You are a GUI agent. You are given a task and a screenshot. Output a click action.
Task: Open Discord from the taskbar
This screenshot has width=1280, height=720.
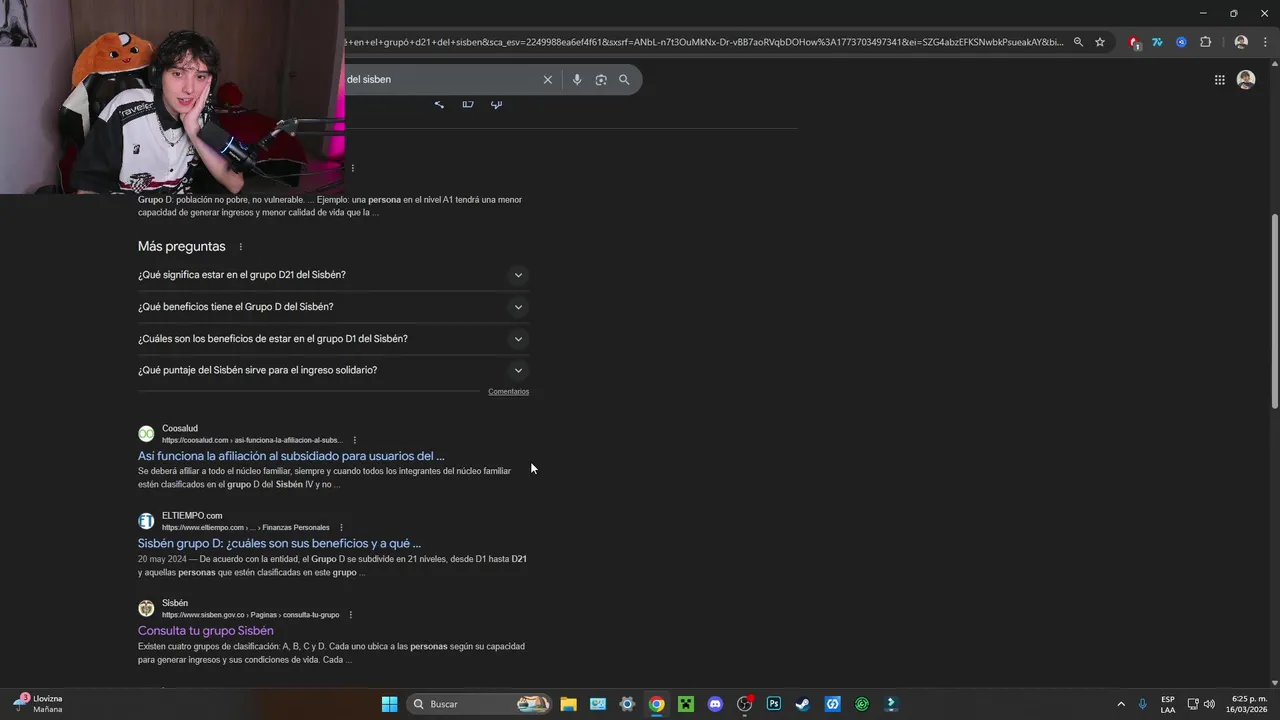click(715, 704)
